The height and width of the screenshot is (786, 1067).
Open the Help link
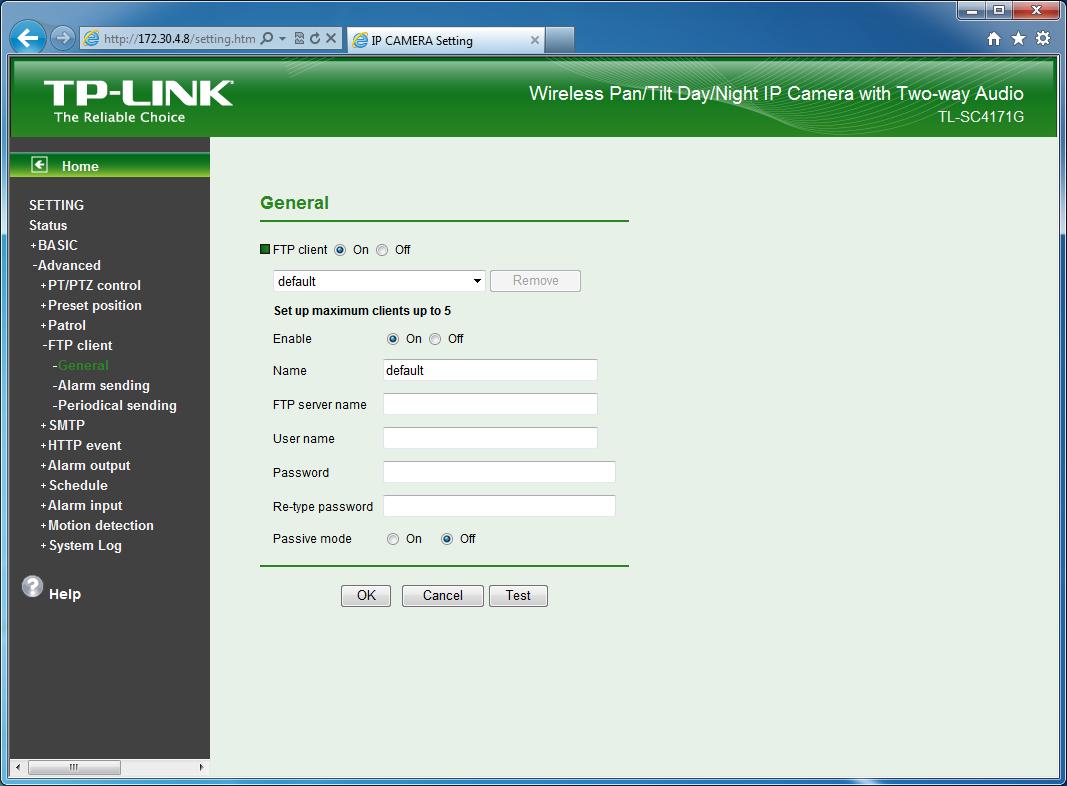click(x=65, y=594)
